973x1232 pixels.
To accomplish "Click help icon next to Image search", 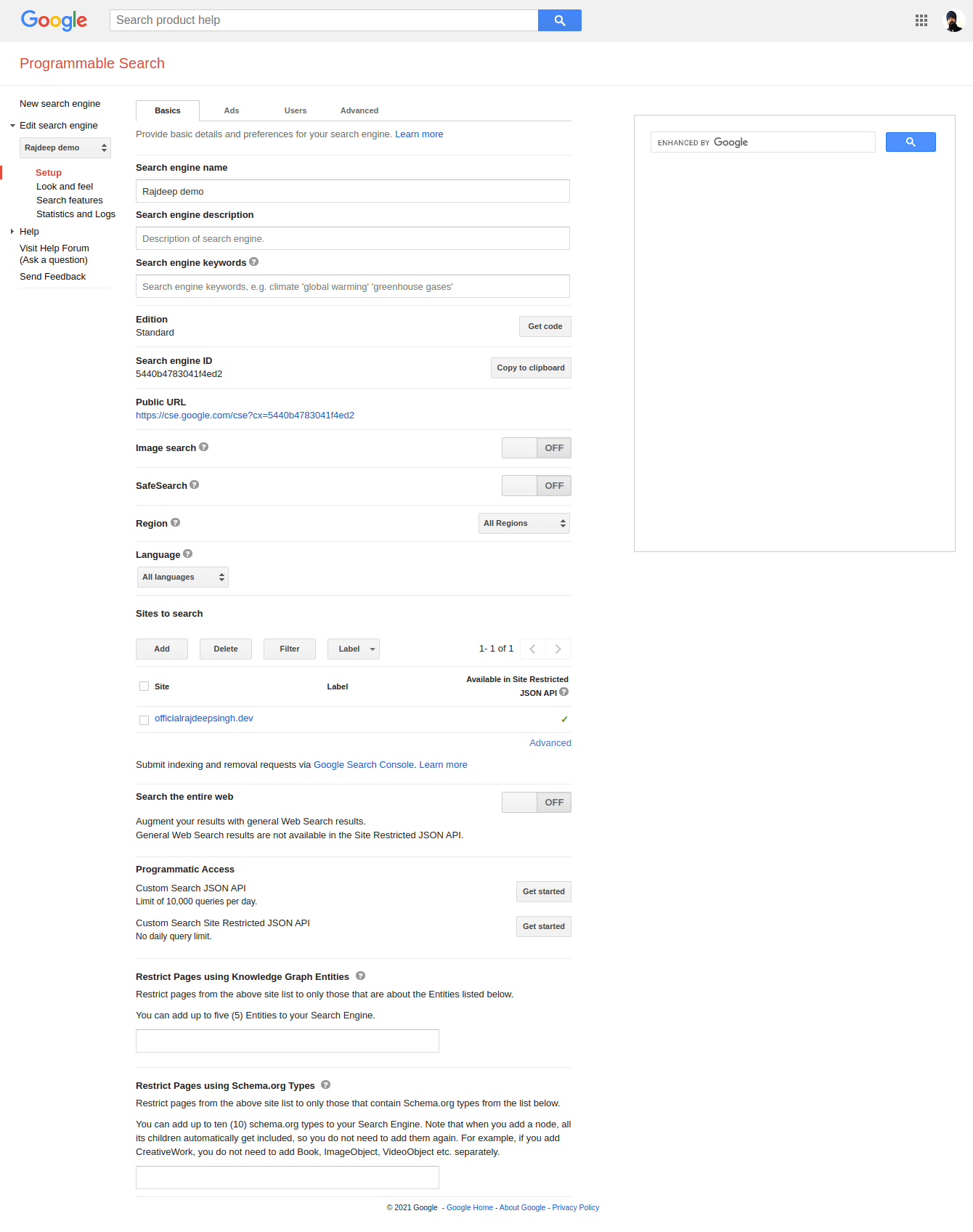I will click(203, 447).
